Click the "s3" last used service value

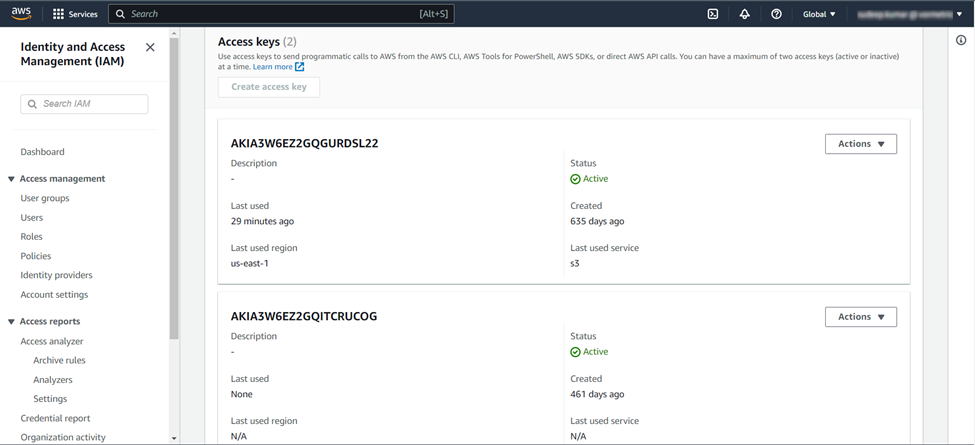tap(575, 264)
